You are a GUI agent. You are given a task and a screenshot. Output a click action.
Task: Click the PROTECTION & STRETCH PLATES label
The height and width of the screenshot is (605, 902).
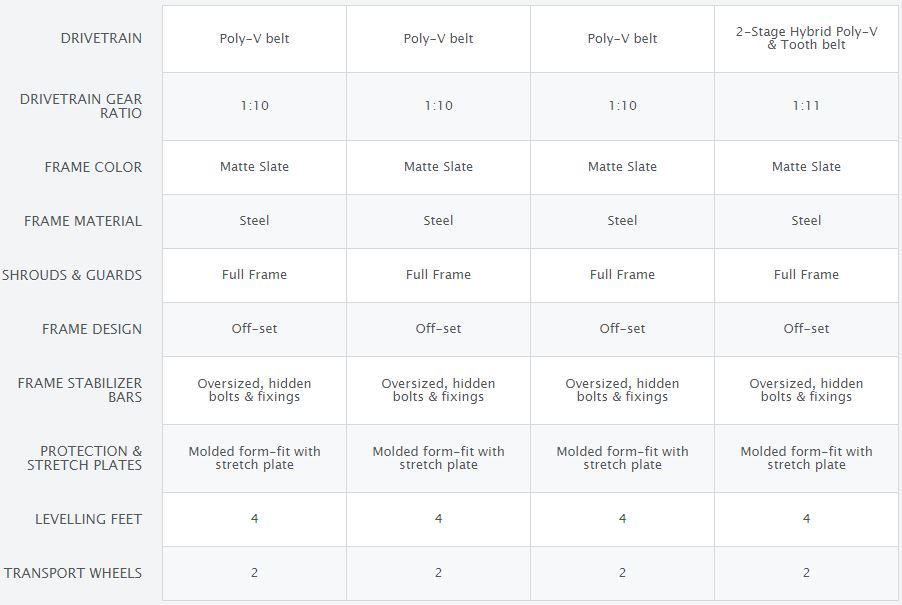85,458
